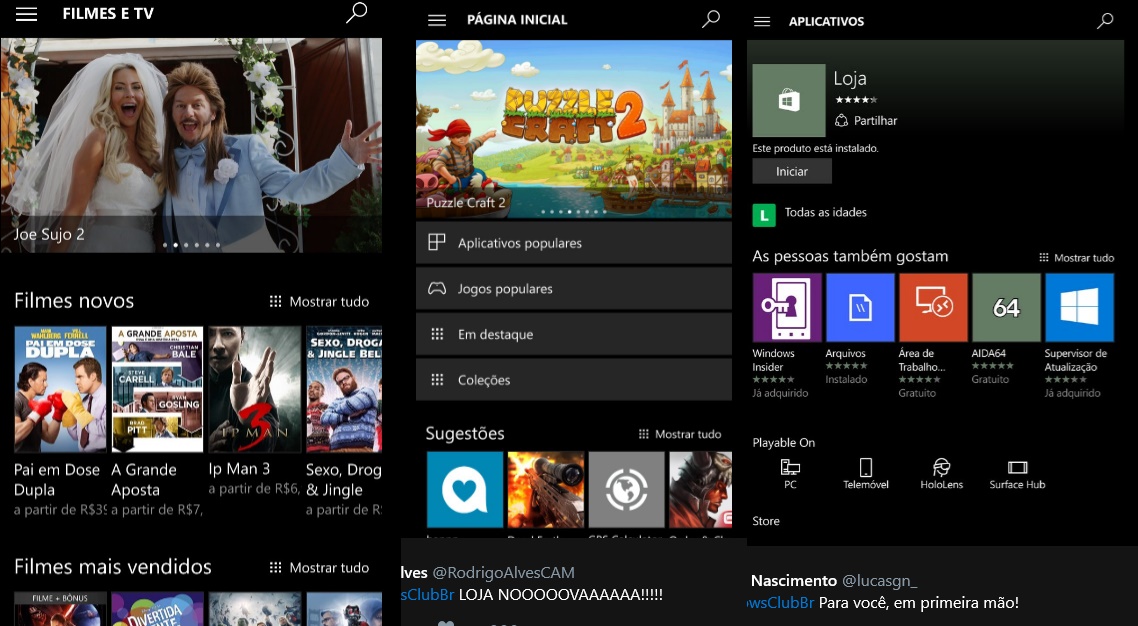Viewport: 1138px width, 626px height.
Task: Show all for As pessoas também gostam
Action: 1076,258
